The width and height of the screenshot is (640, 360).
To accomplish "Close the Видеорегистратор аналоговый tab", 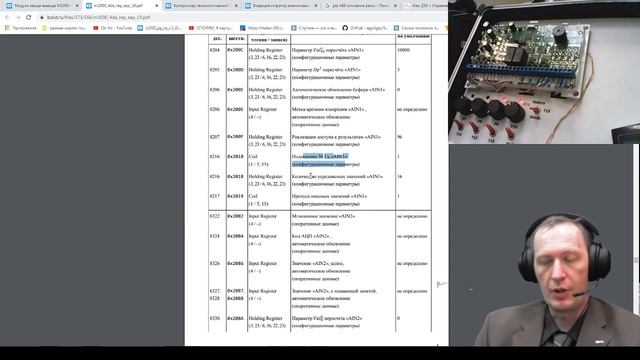I will (316, 6).
